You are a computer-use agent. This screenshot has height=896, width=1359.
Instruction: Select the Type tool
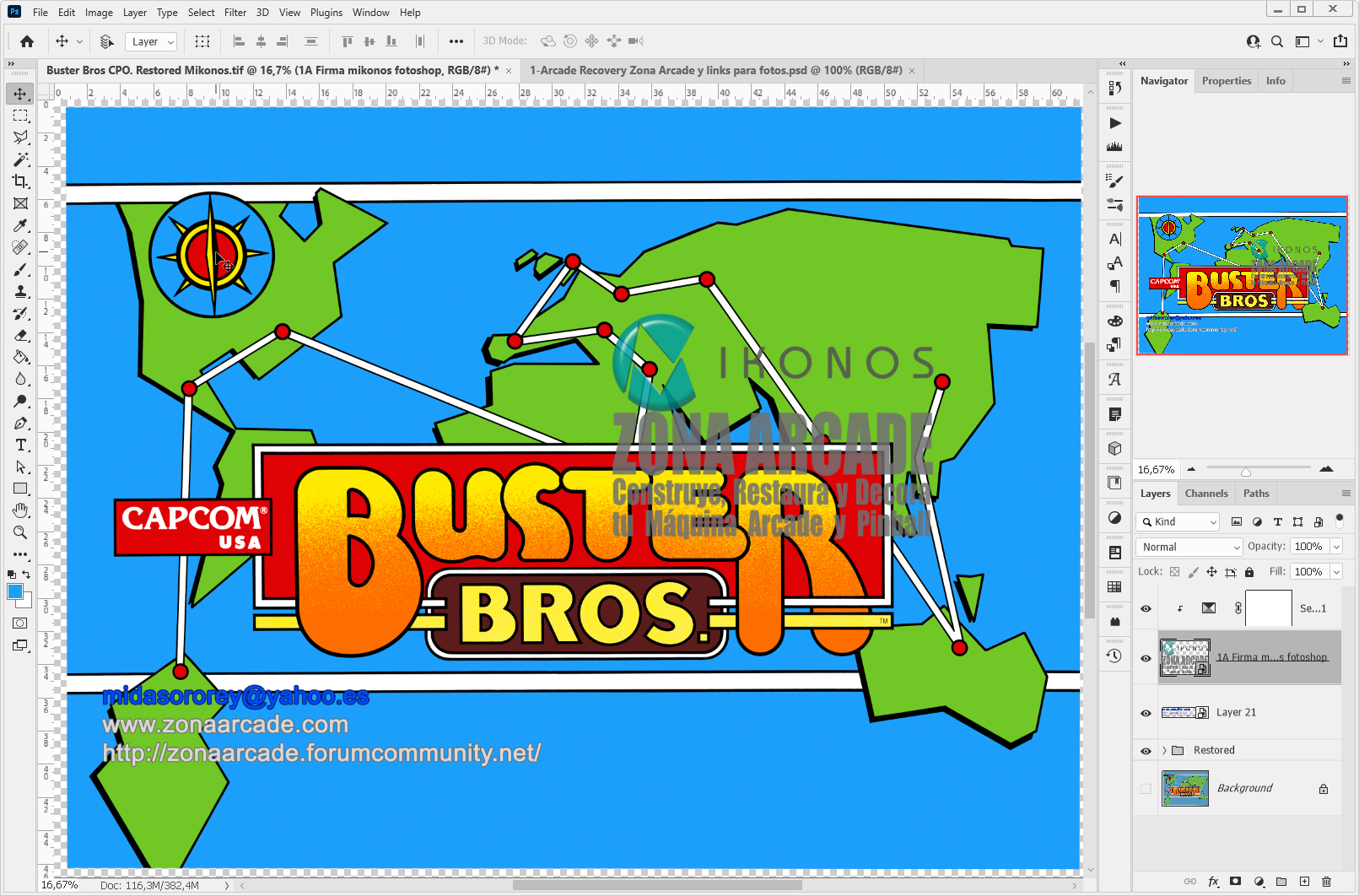[20, 445]
